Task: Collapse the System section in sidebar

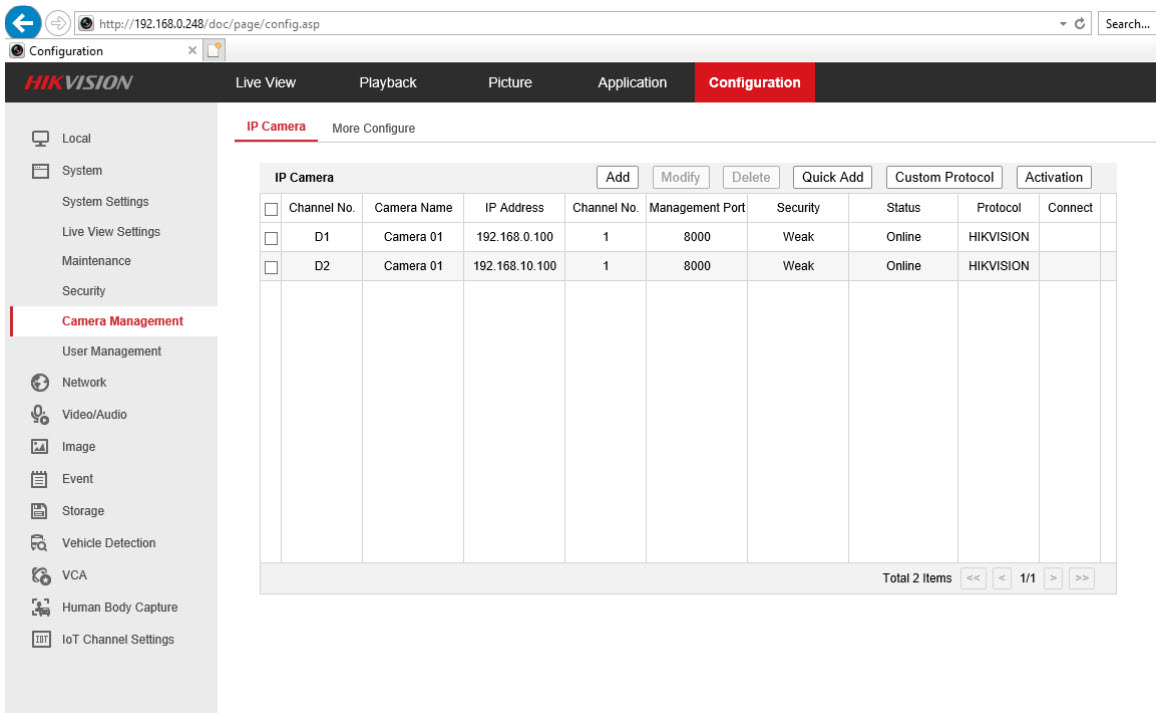Action: tap(81, 171)
